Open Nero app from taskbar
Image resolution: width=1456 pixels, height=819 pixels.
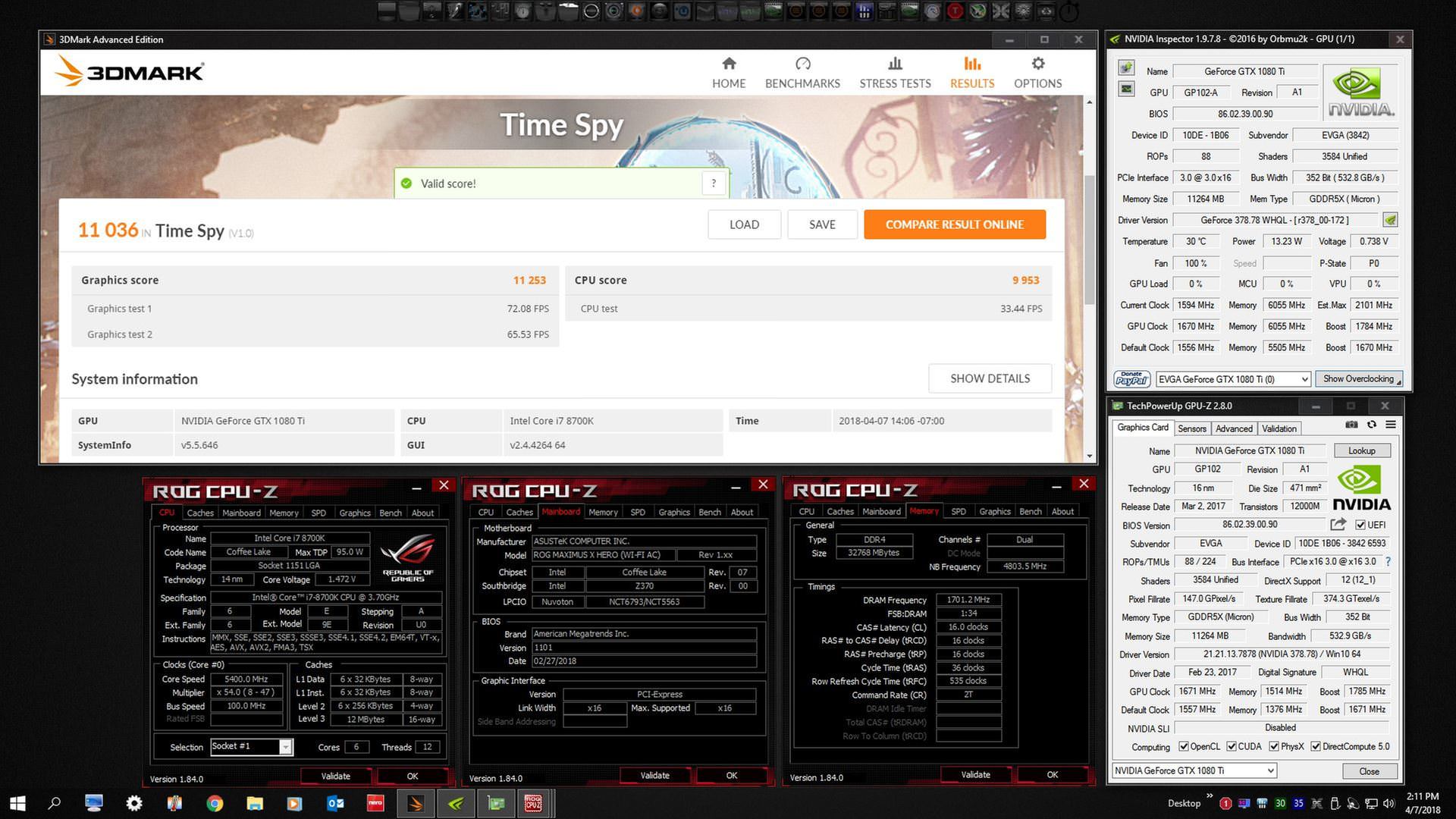pyautogui.click(x=375, y=804)
